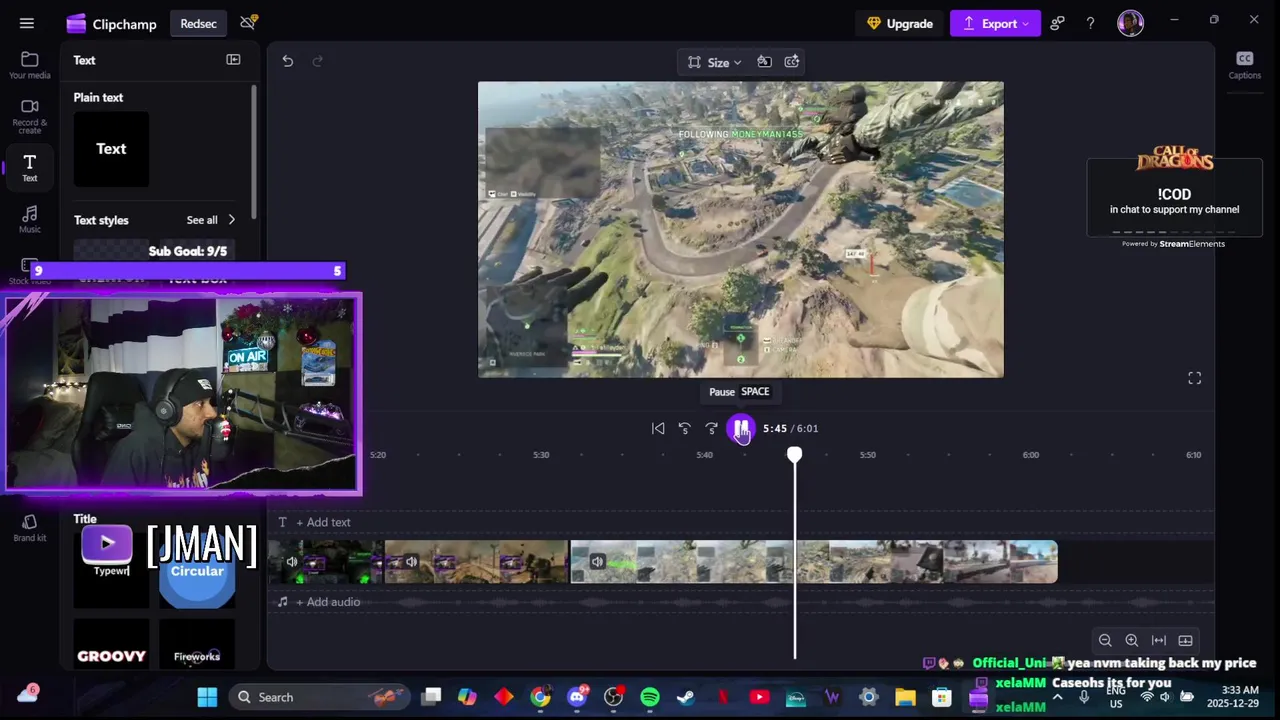1280x720 pixels.
Task: Open the Music sidebar panel
Action: click(x=30, y=219)
